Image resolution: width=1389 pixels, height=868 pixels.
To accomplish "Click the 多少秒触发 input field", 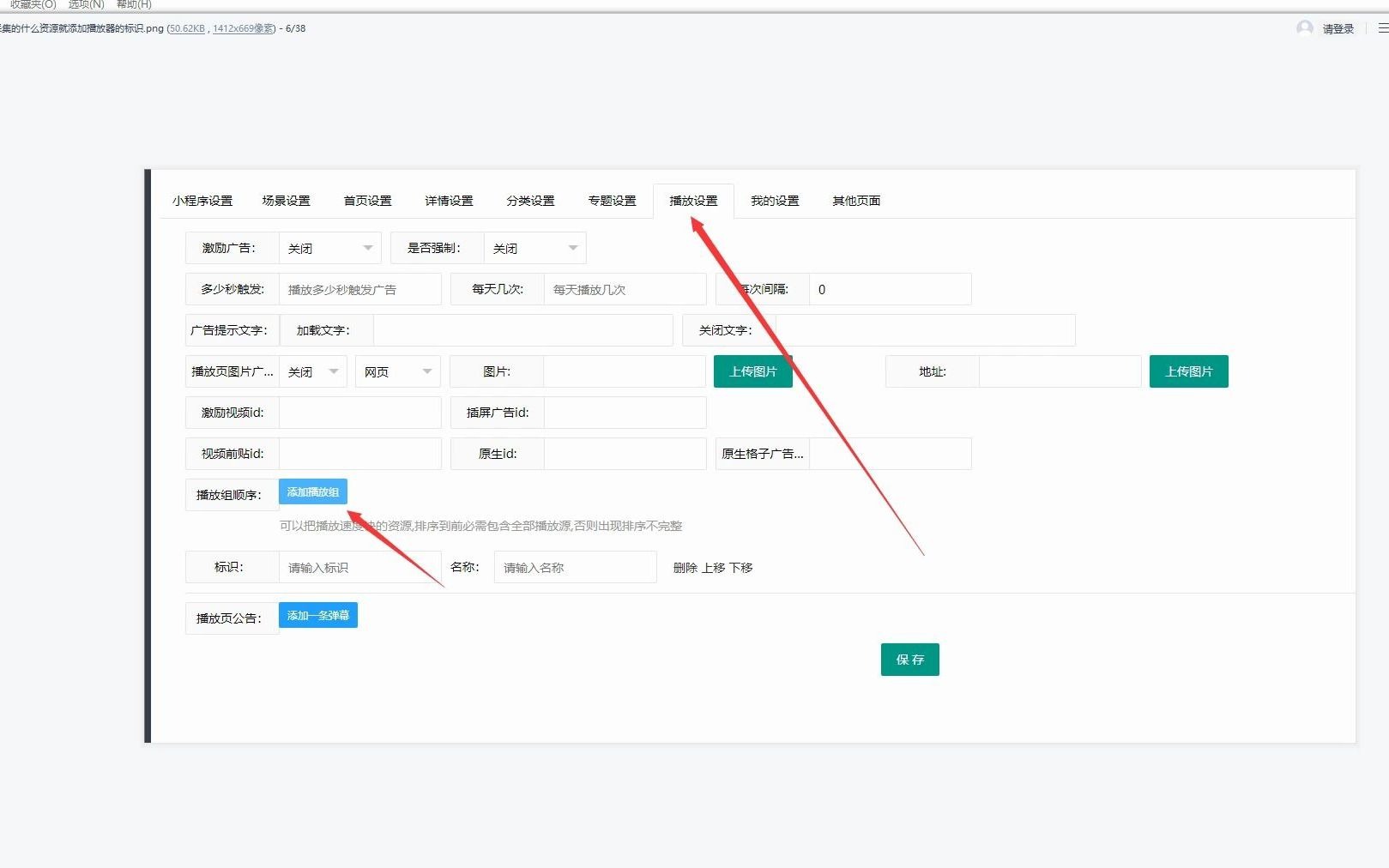I will [360, 289].
